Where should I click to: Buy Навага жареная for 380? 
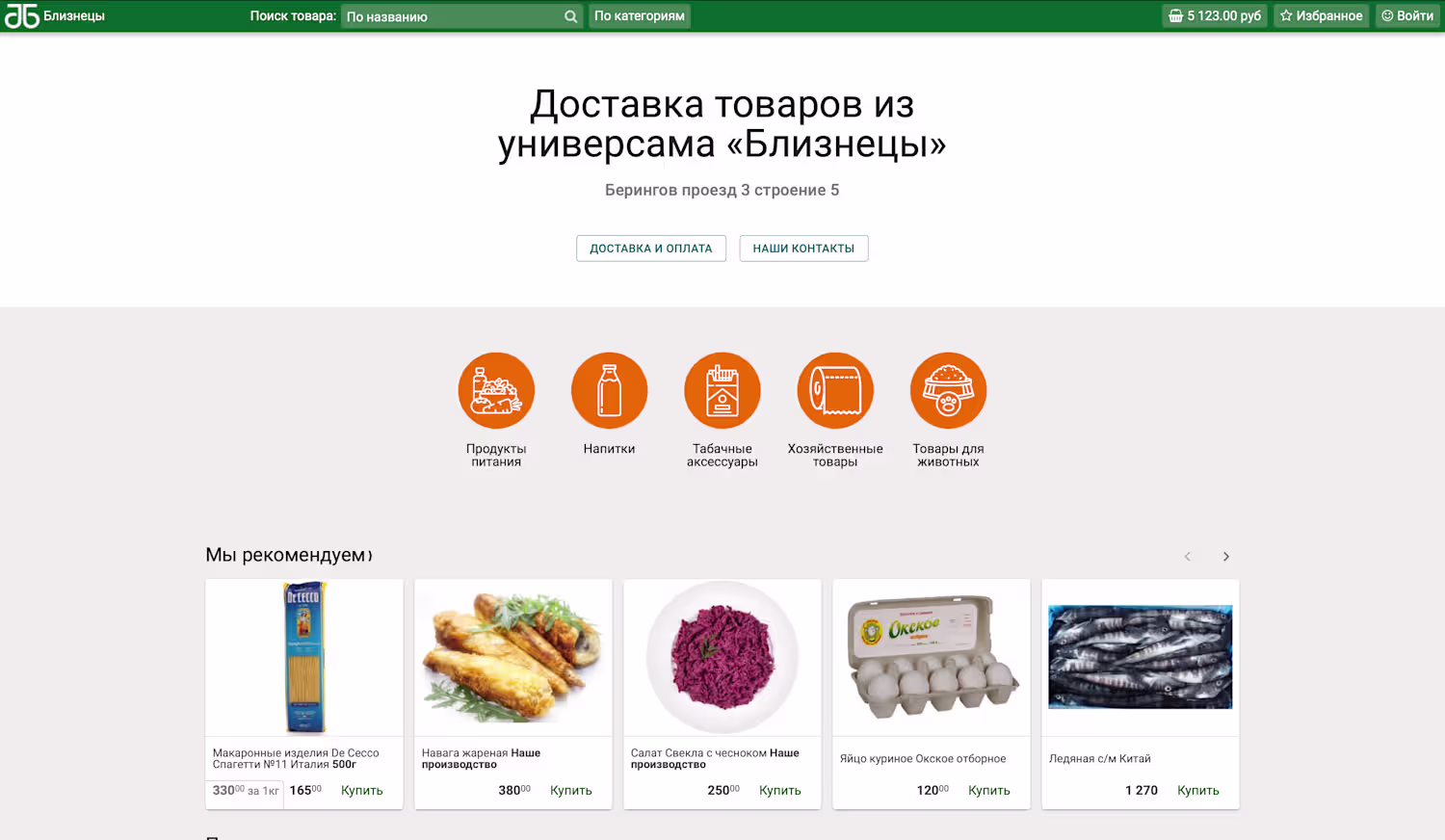point(571,790)
